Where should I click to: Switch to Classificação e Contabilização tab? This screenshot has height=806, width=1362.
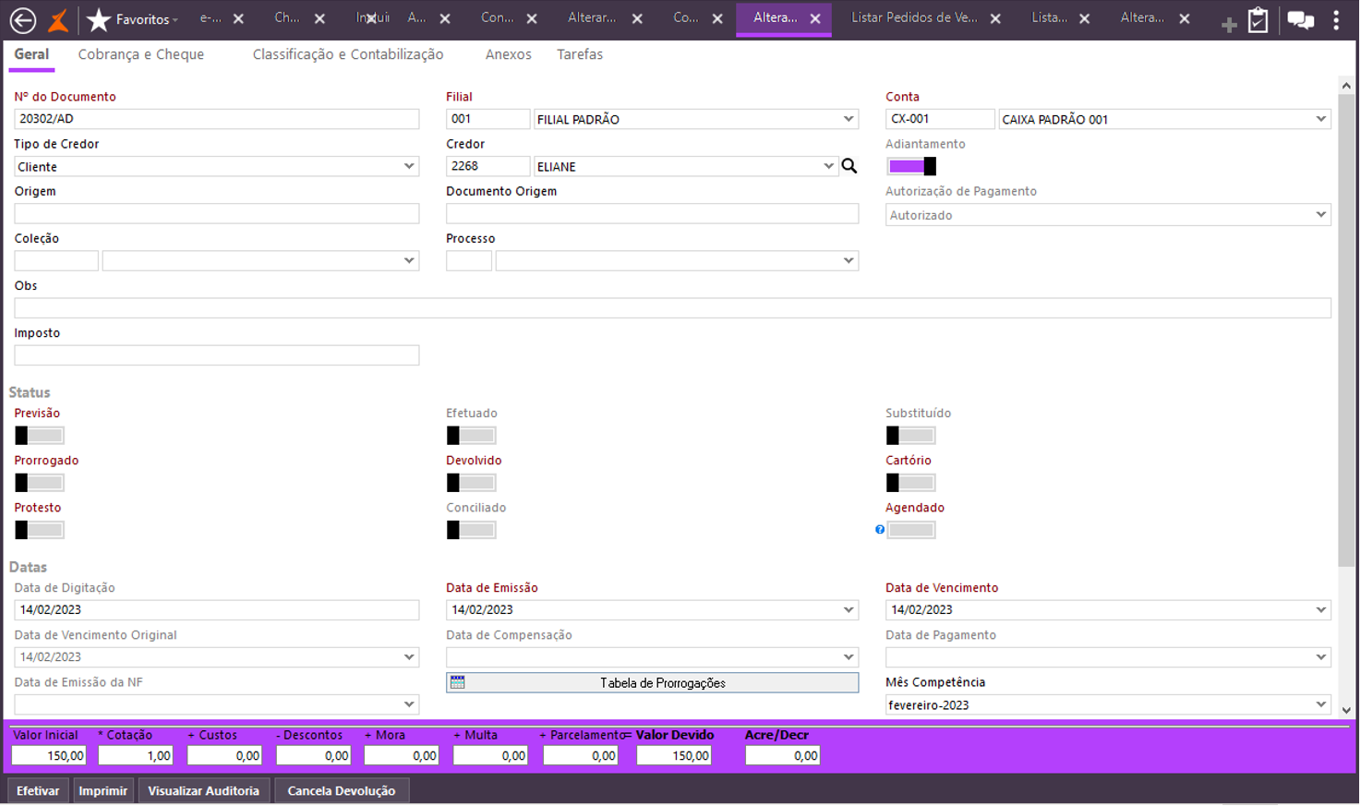(x=348, y=55)
